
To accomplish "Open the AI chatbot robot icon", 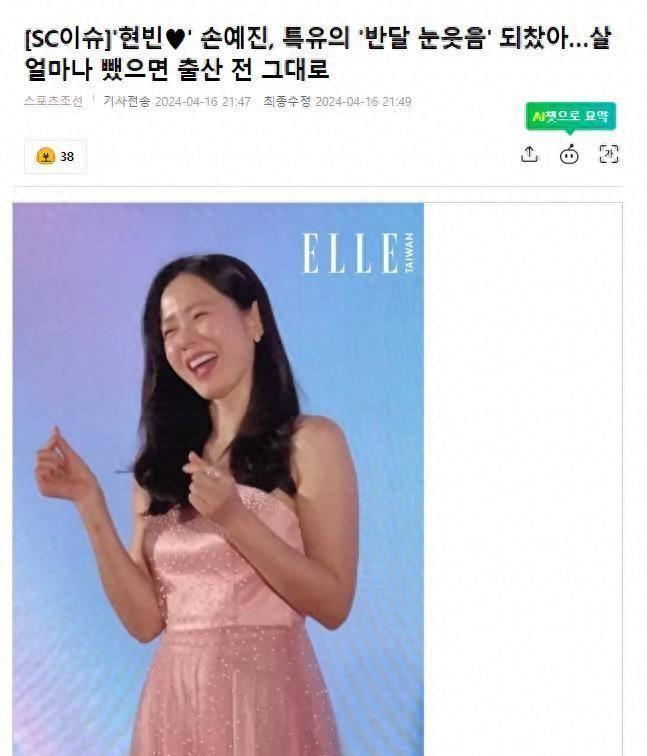I will 569,154.
